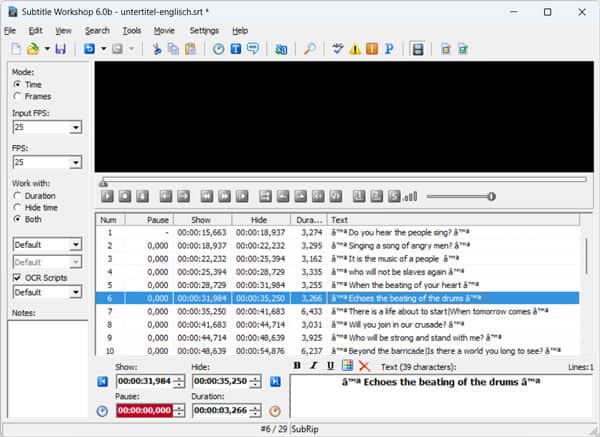The width and height of the screenshot is (600, 437).
Task: Click the video seek bar marker
Action: [x=103, y=183]
